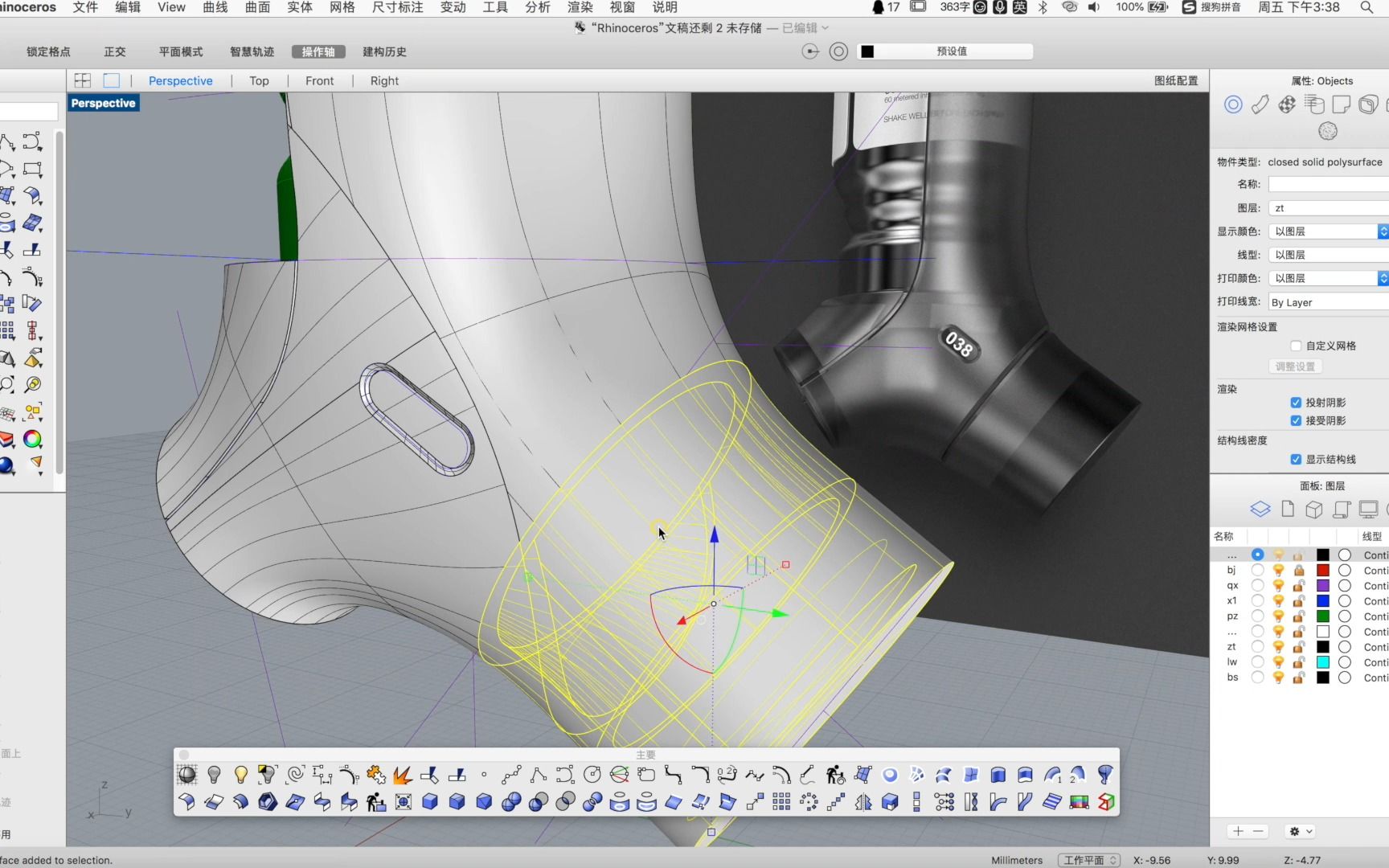Click the red color swatch of bj layer
This screenshot has width=1389, height=868.
1322,571
